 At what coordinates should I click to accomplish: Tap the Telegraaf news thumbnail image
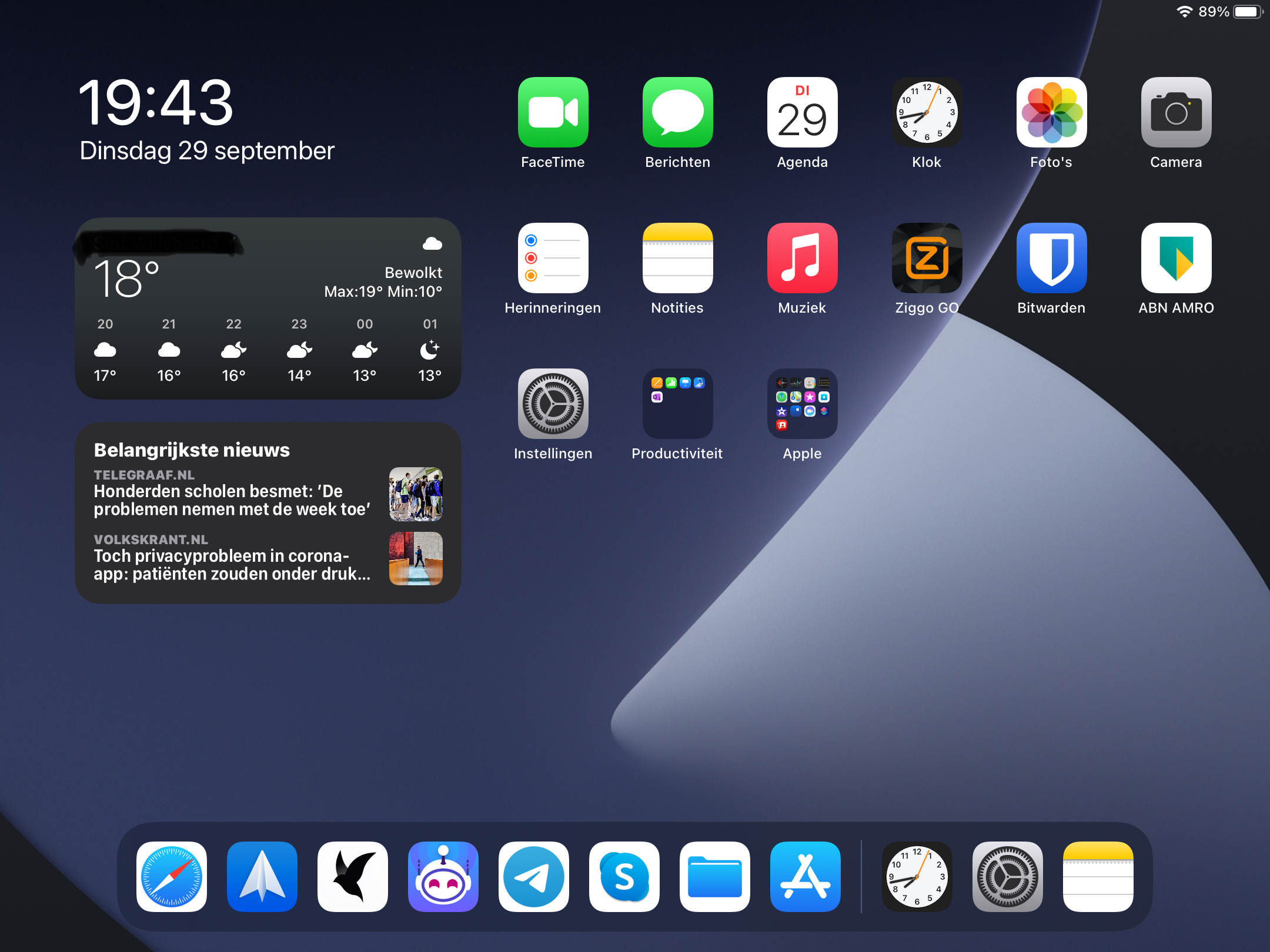pos(416,494)
